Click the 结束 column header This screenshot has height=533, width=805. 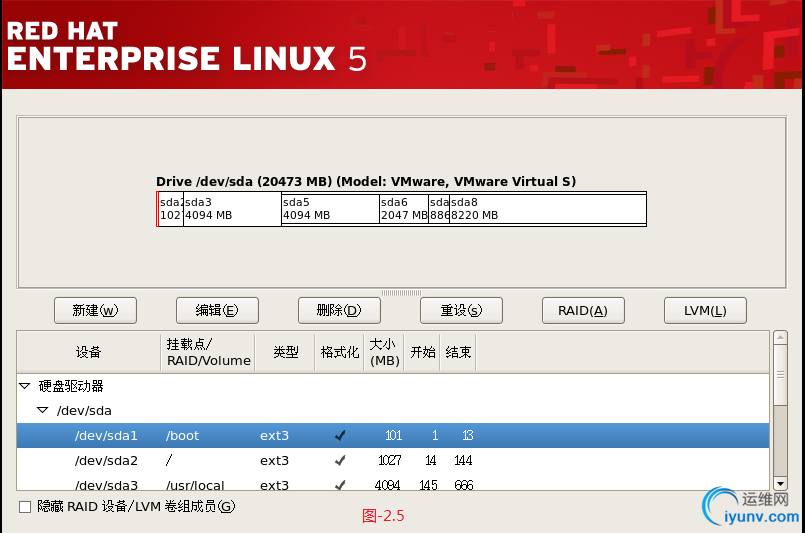[x=458, y=352]
